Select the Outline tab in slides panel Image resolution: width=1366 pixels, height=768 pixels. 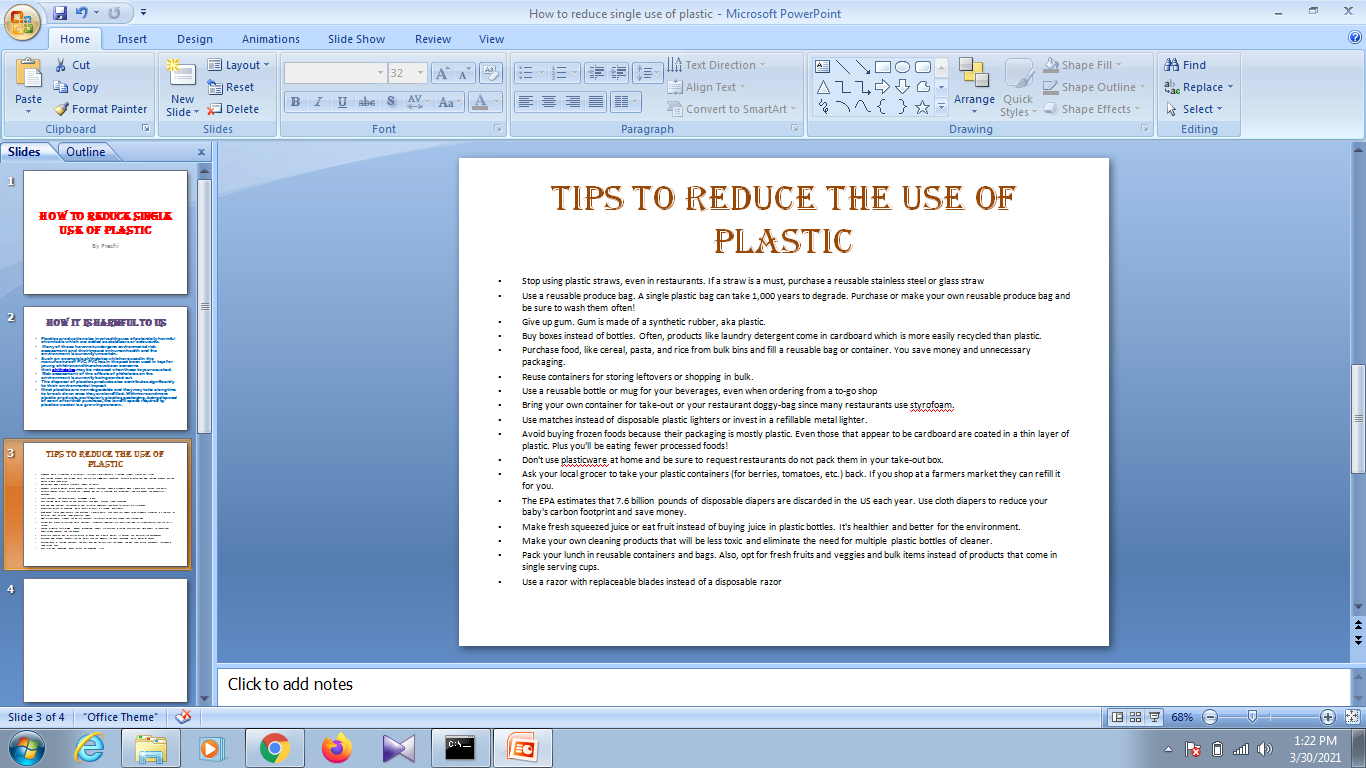(87, 151)
